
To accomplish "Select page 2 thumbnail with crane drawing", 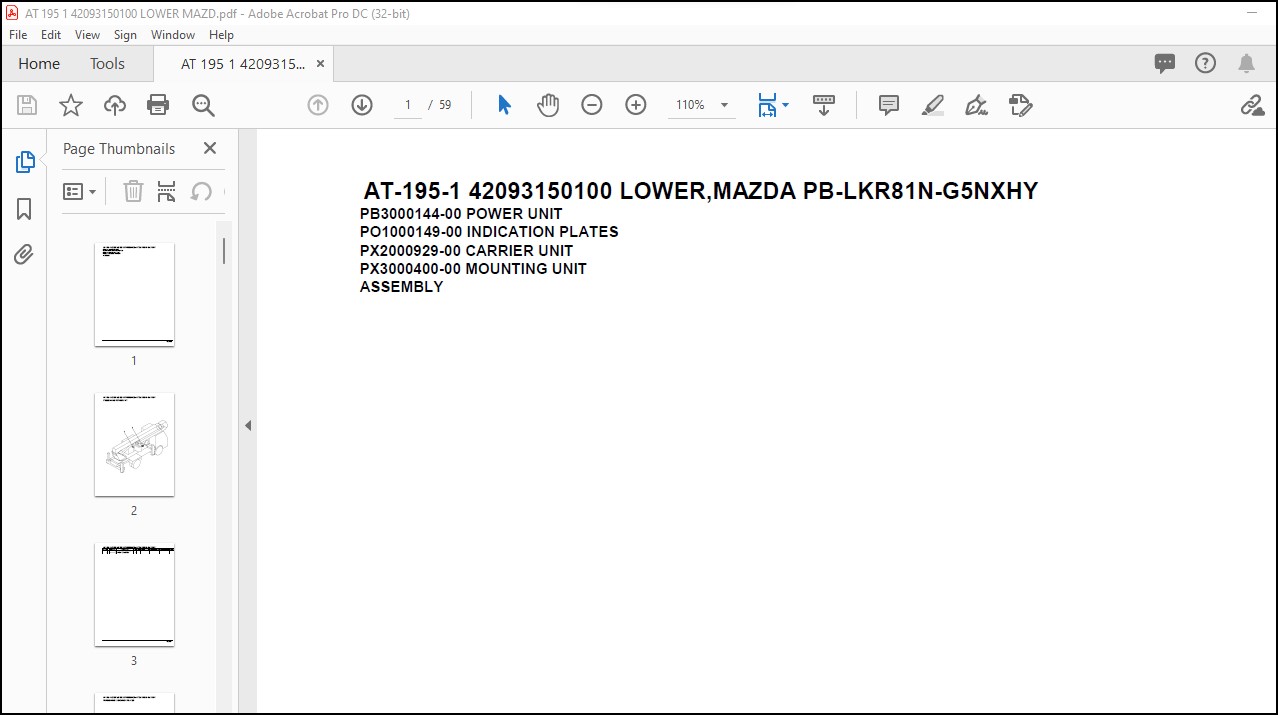I will pos(134,445).
